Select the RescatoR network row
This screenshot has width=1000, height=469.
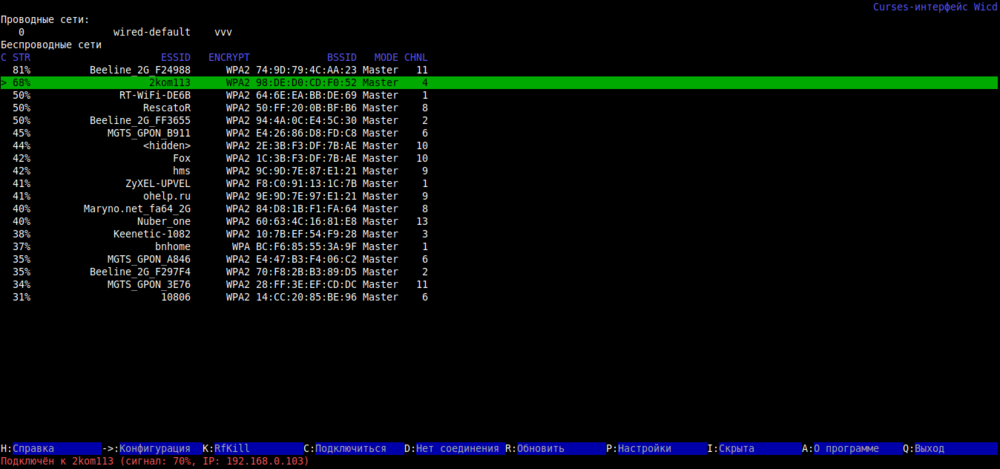point(214,108)
